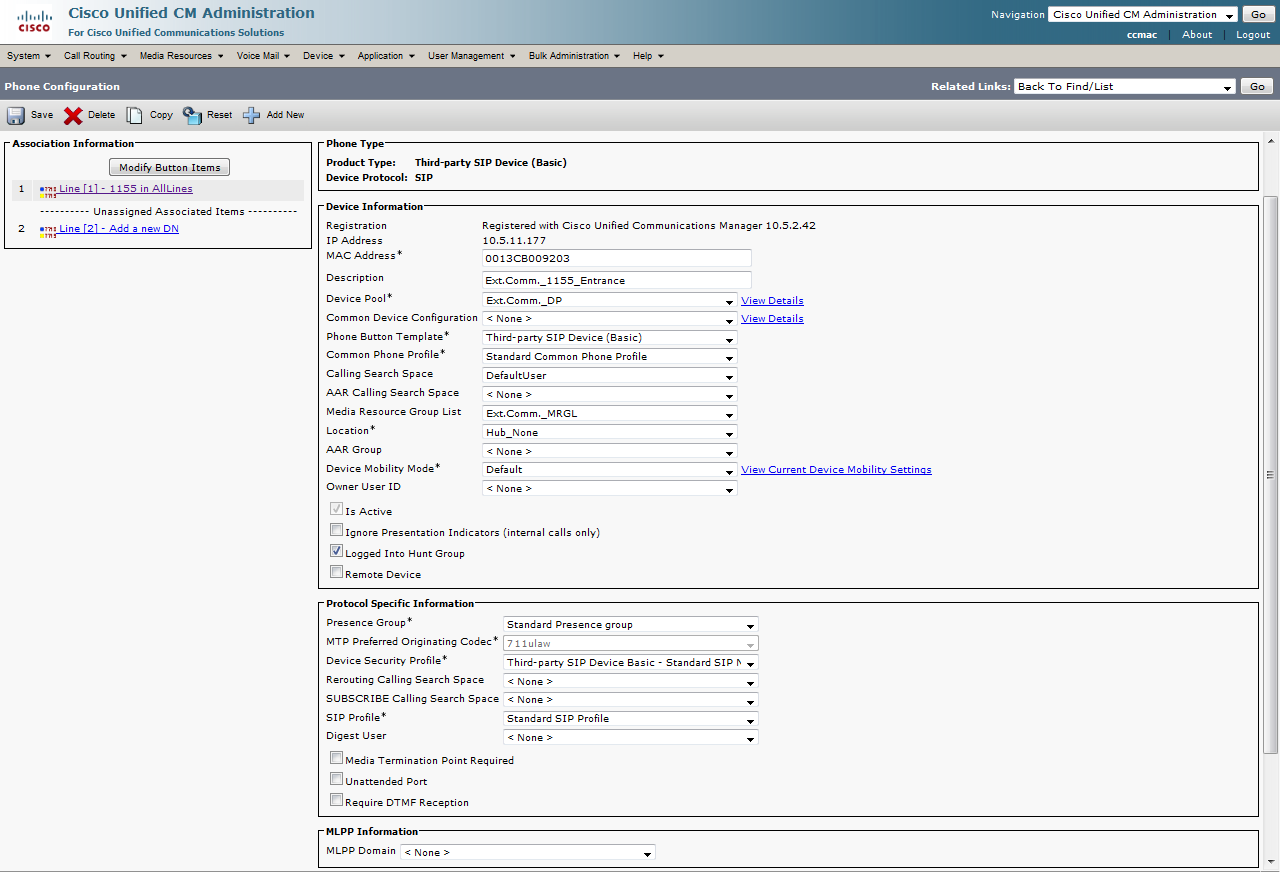Open the Device Pool dropdown
The height and width of the screenshot is (872, 1280).
(x=610, y=300)
